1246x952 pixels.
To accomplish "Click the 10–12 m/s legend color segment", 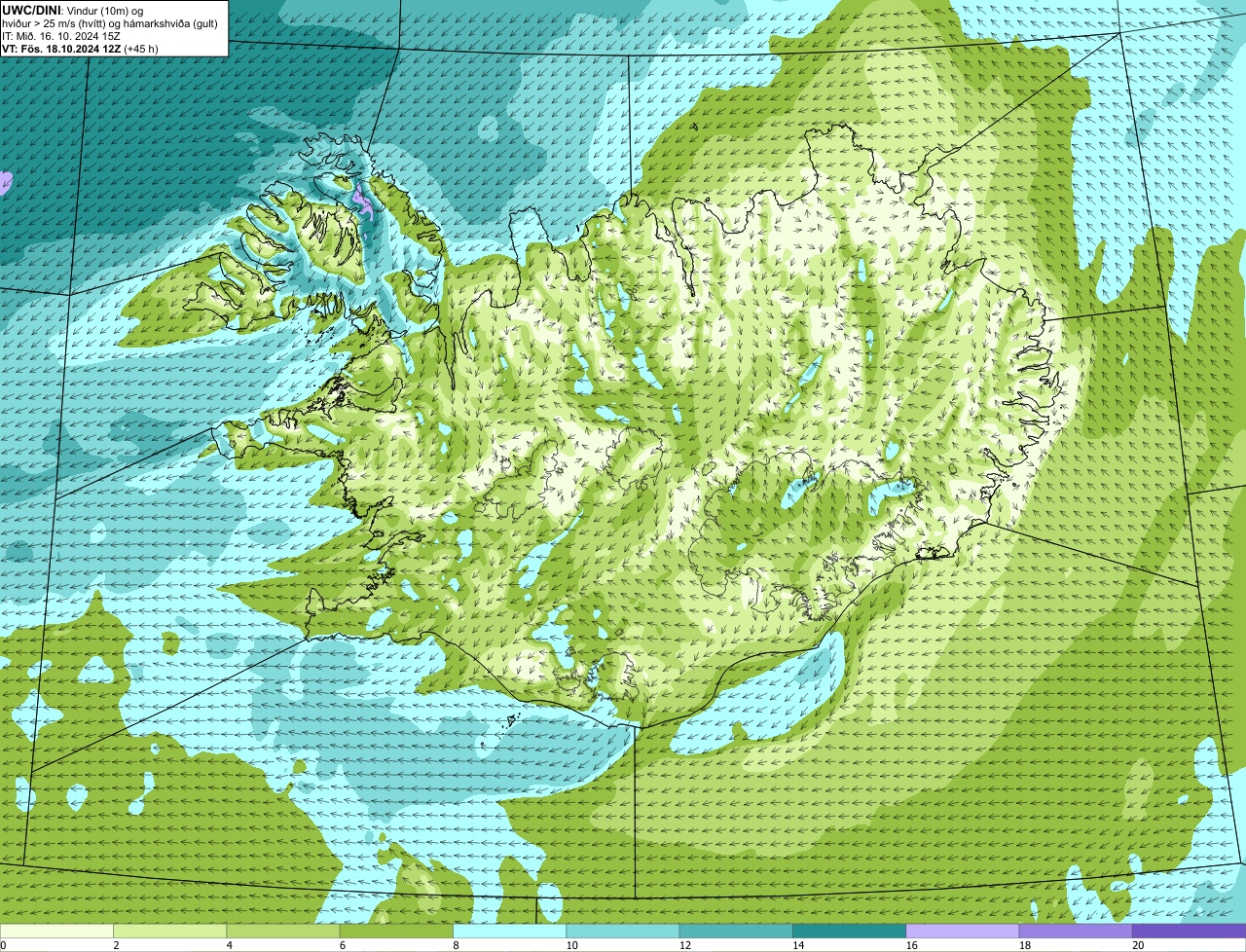I will point(623,932).
